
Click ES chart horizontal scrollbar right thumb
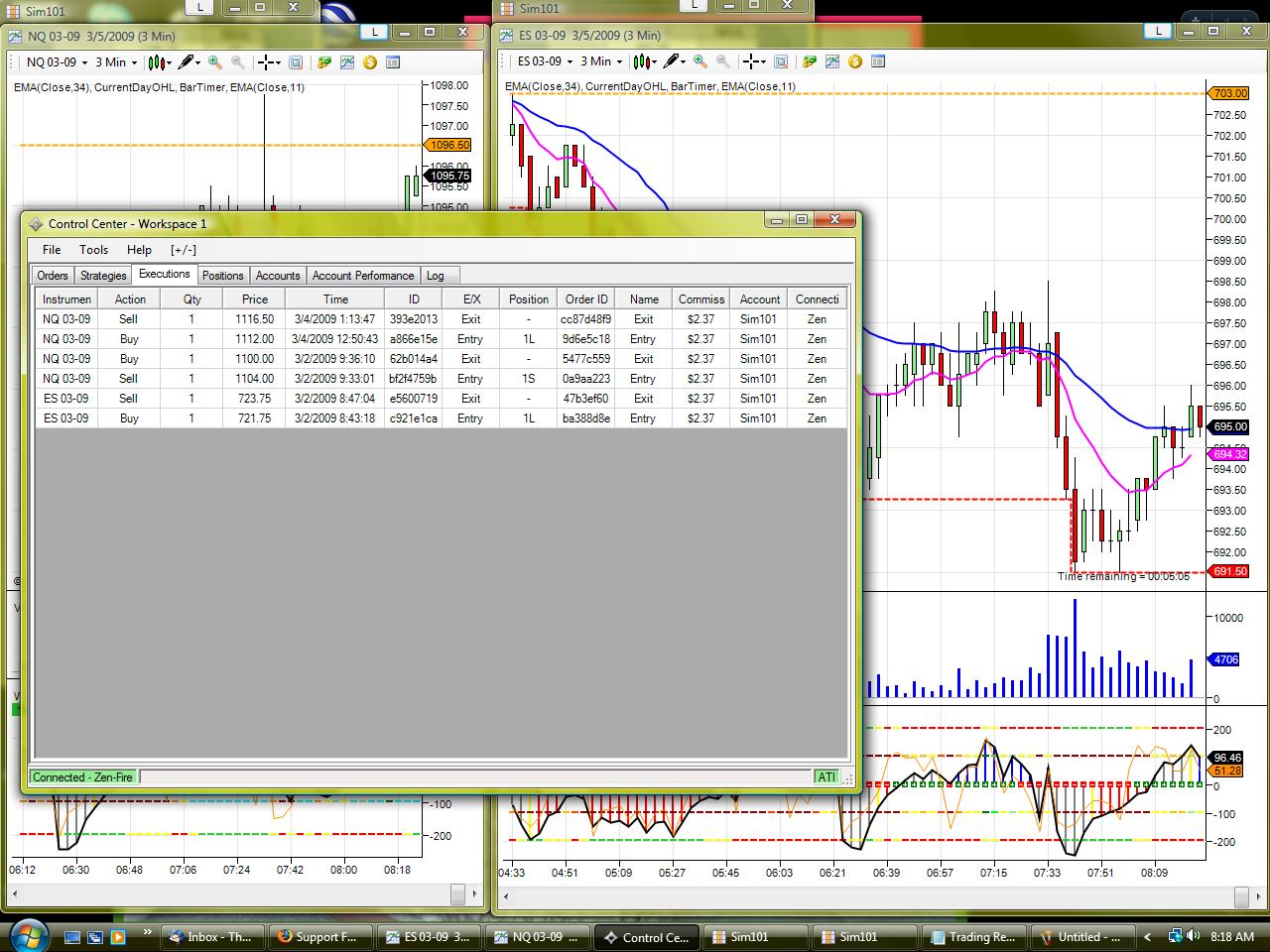tap(1241, 897)
